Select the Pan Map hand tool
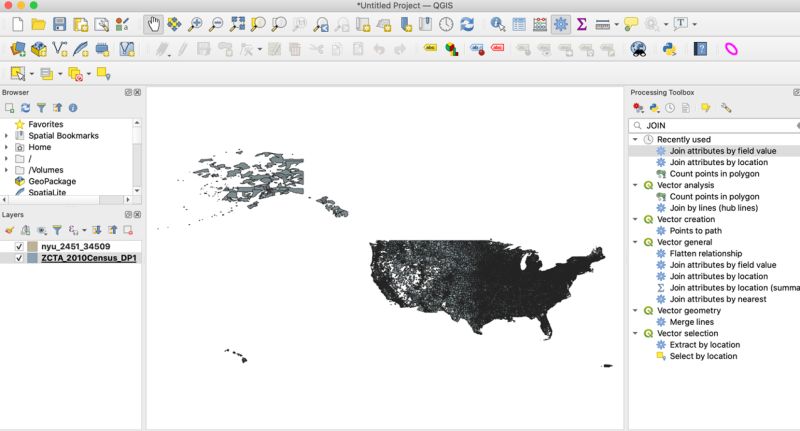 pyautogui.click(x=153, y=24)
